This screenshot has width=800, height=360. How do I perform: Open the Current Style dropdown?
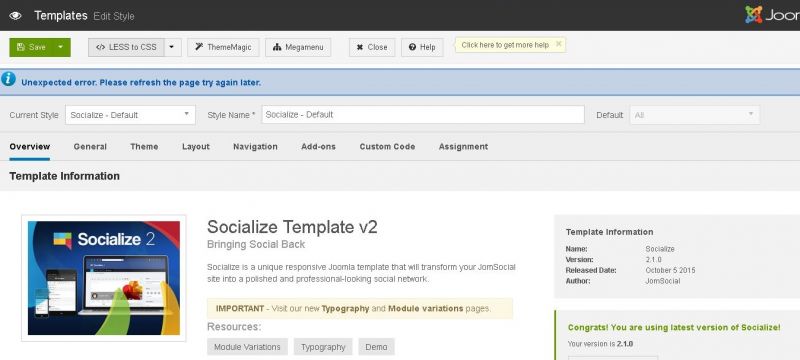tap(130, 115)
